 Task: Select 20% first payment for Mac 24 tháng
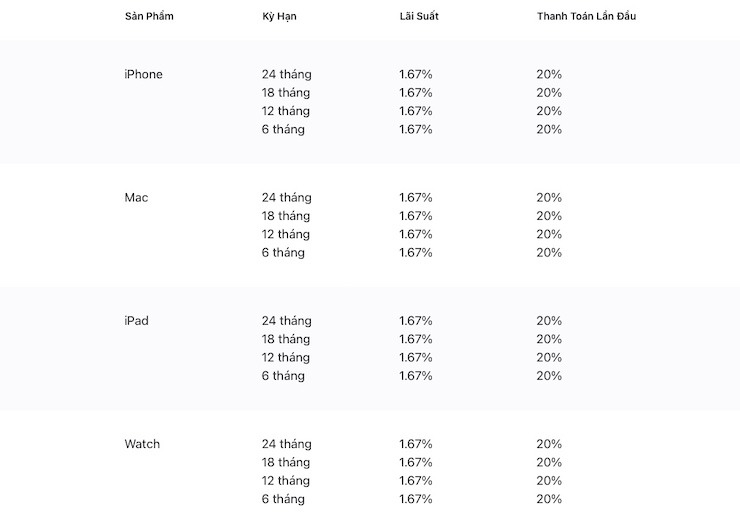(549, 198)
